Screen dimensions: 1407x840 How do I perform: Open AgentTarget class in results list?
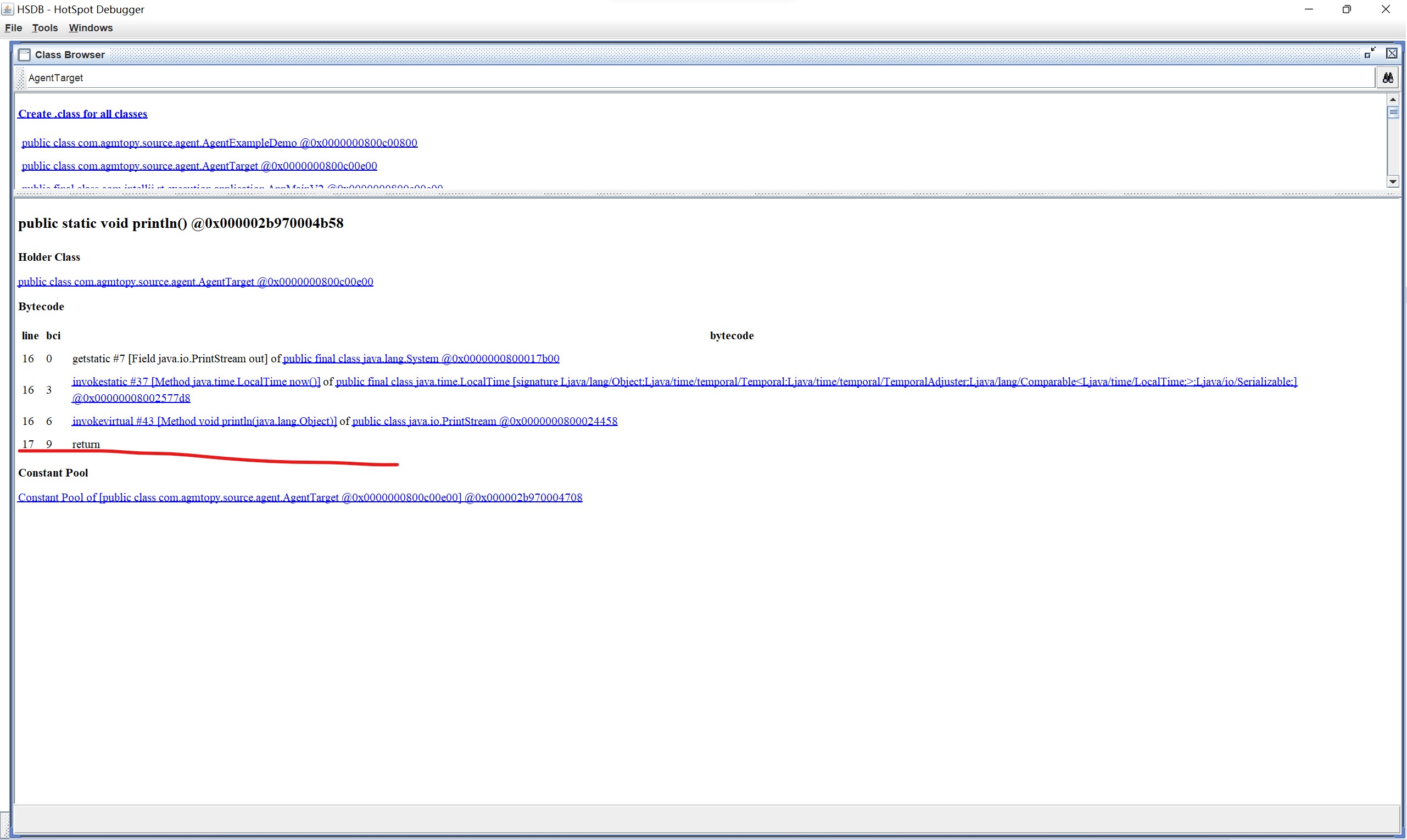pyautogui.click(x=199, y=166)
